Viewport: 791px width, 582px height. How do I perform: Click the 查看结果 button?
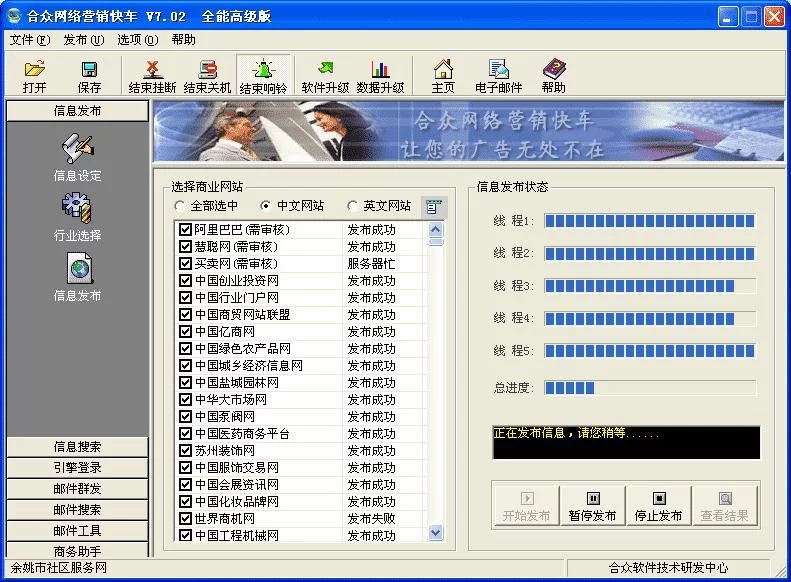click(x=724, y=506)
